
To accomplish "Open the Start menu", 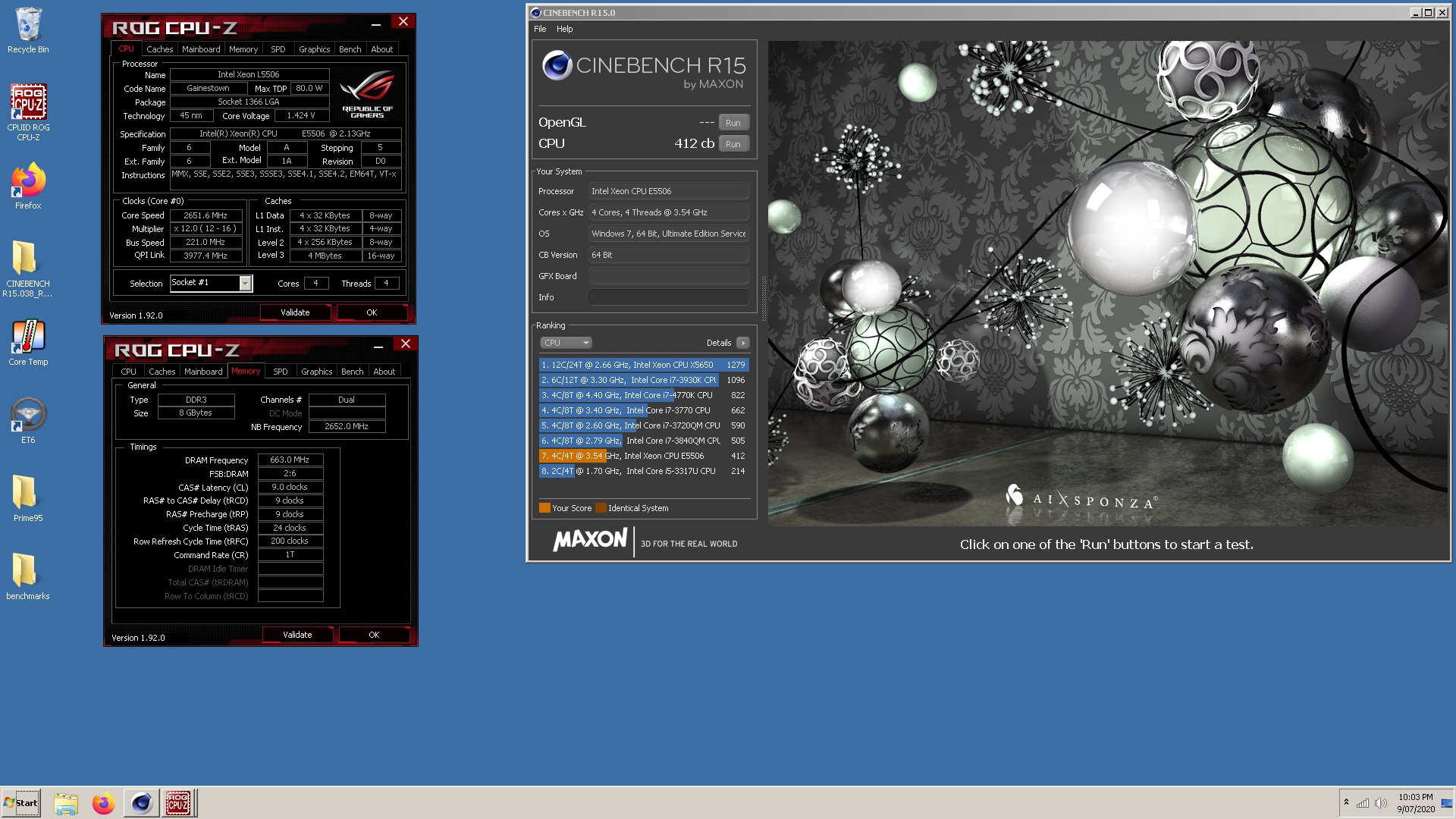I will tap(20, 803).
